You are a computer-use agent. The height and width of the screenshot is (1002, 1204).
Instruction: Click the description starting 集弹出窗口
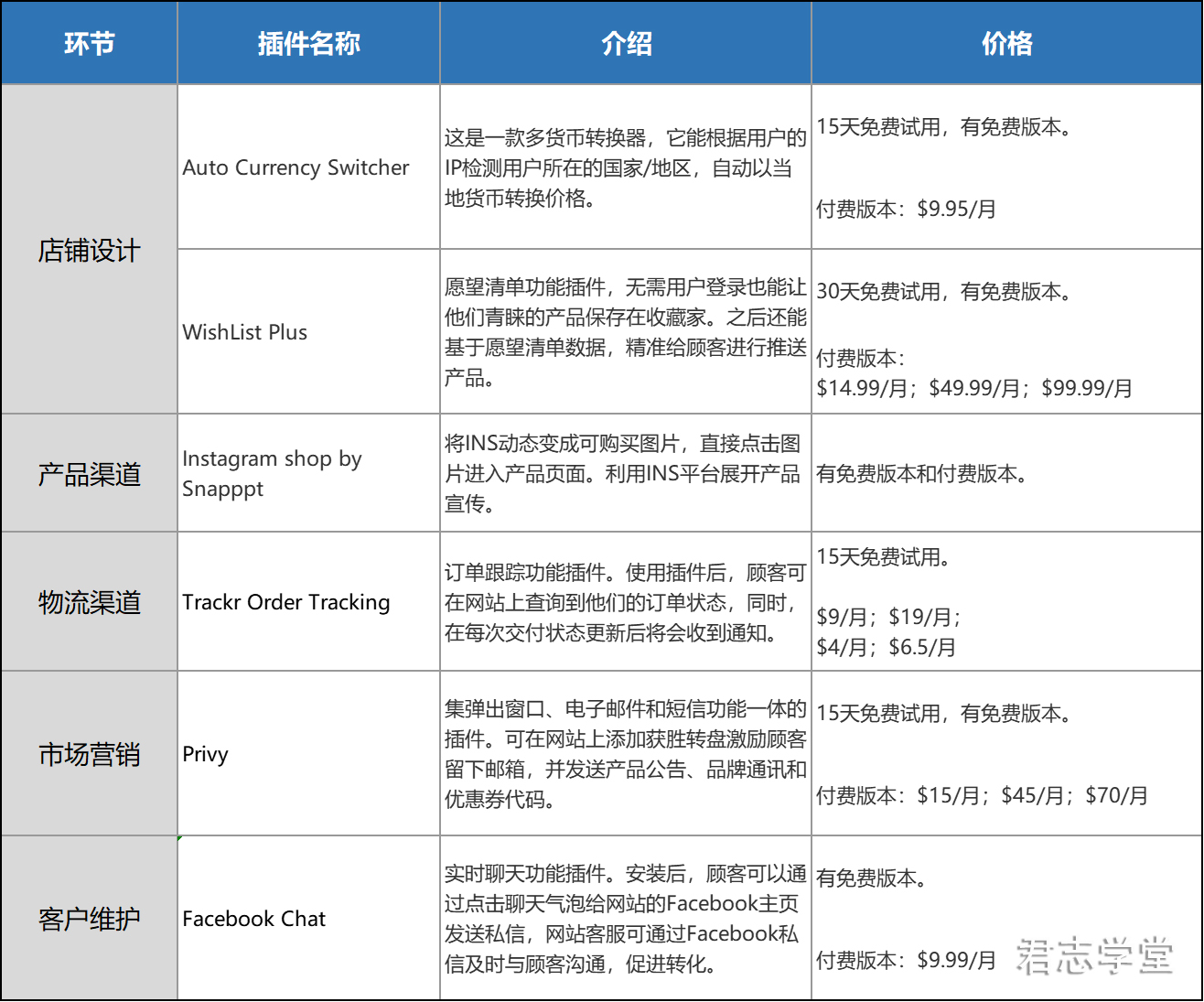point(626,754)
